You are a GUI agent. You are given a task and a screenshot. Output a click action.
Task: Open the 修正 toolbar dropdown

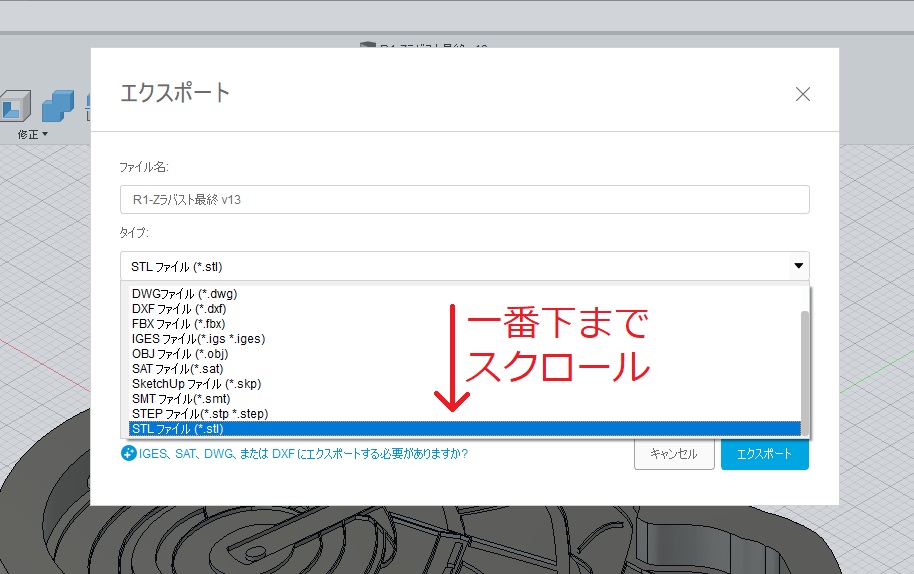pyautogui.click(x=32, y=135)
